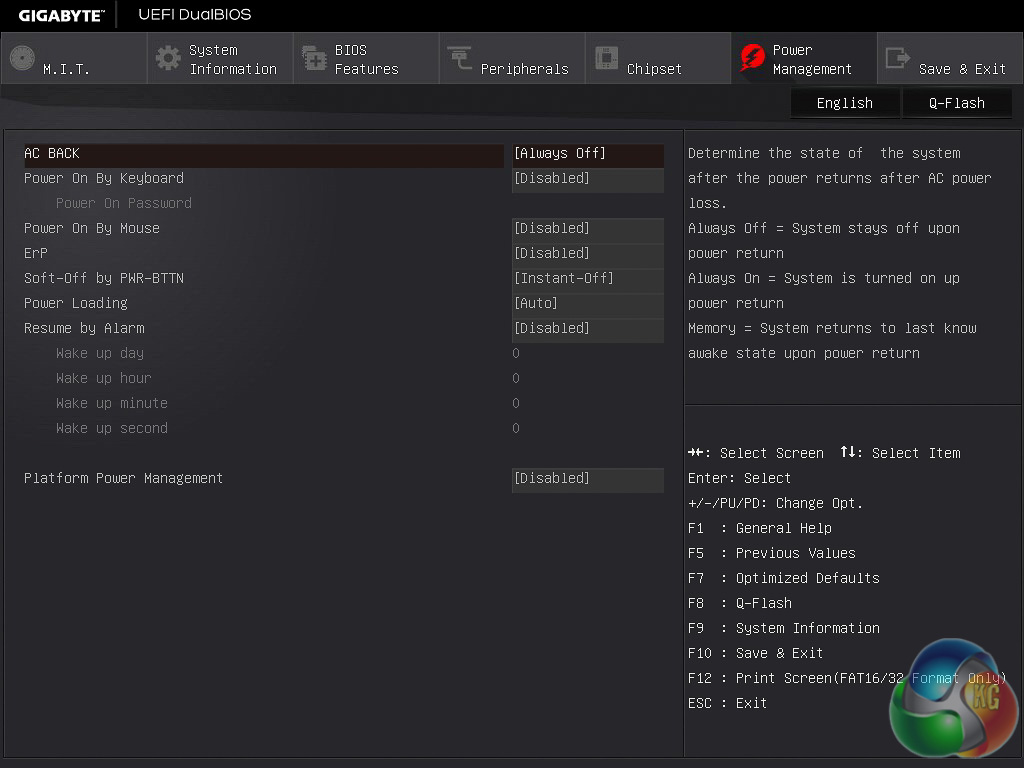The image size is (1024, 768).
Task: Click the BIOS Features chip icon
Action: (314, 58)
